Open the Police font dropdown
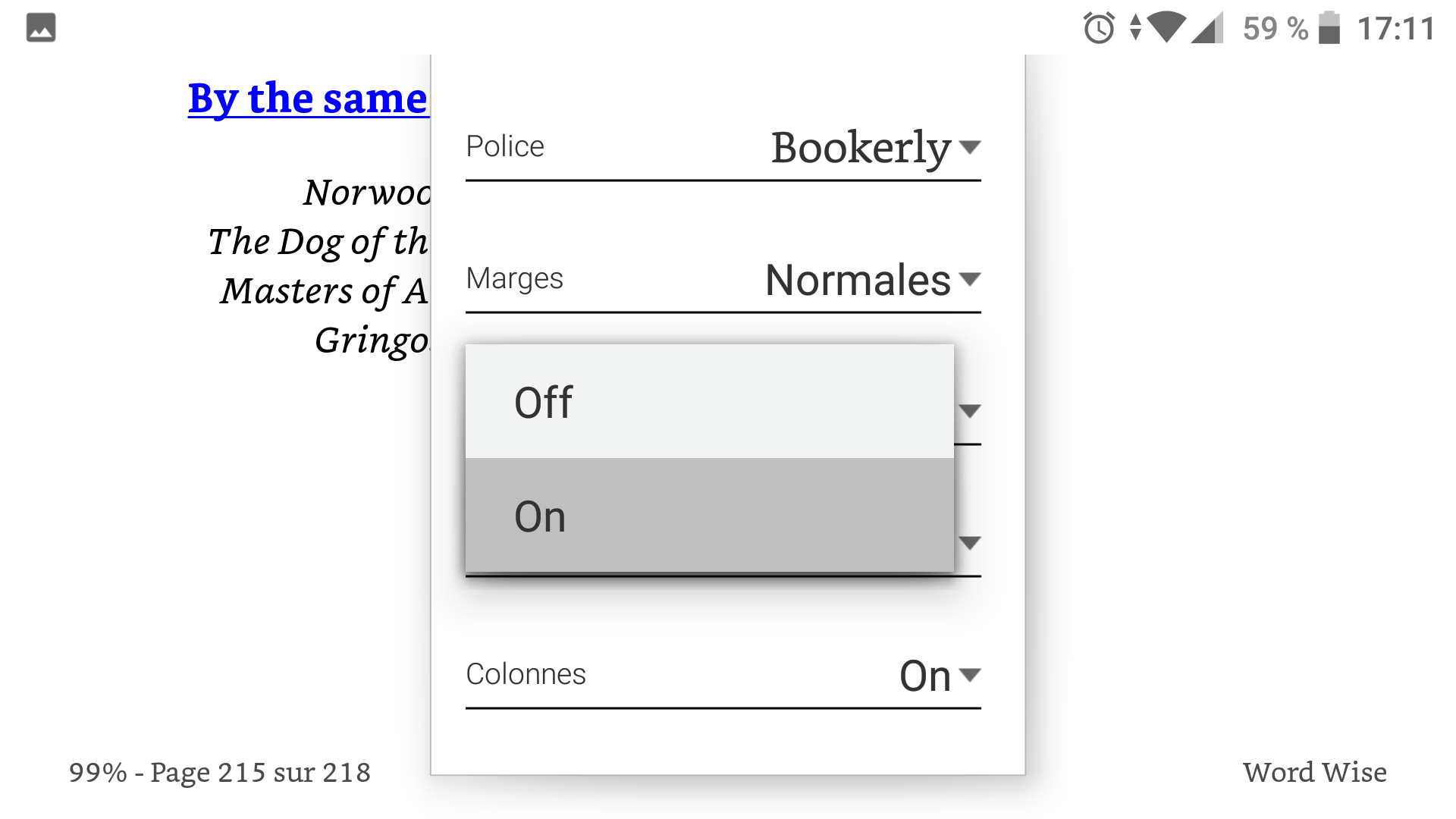1456x819 pixels. pyautogui.click(x=857, y=148)
